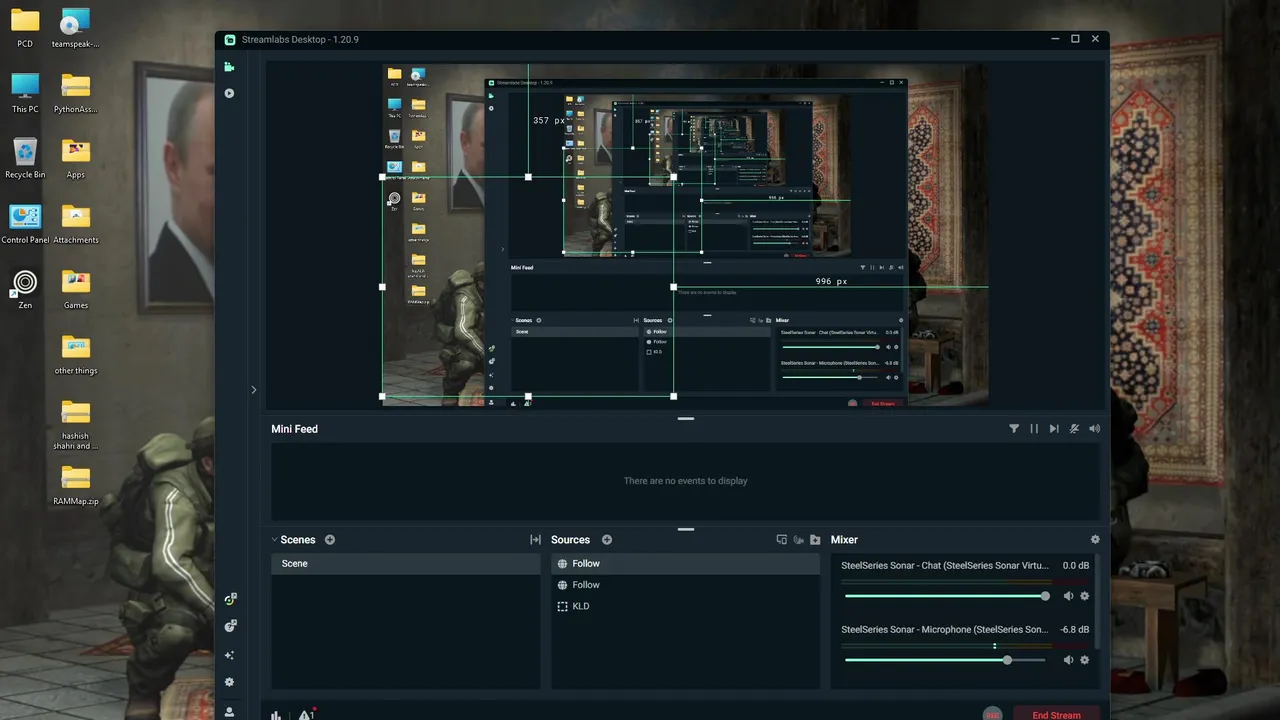Viewport: 1280px width, 720px height.
Task: Skip the current alert in Mini Feed
Action: click(1054, 429)
